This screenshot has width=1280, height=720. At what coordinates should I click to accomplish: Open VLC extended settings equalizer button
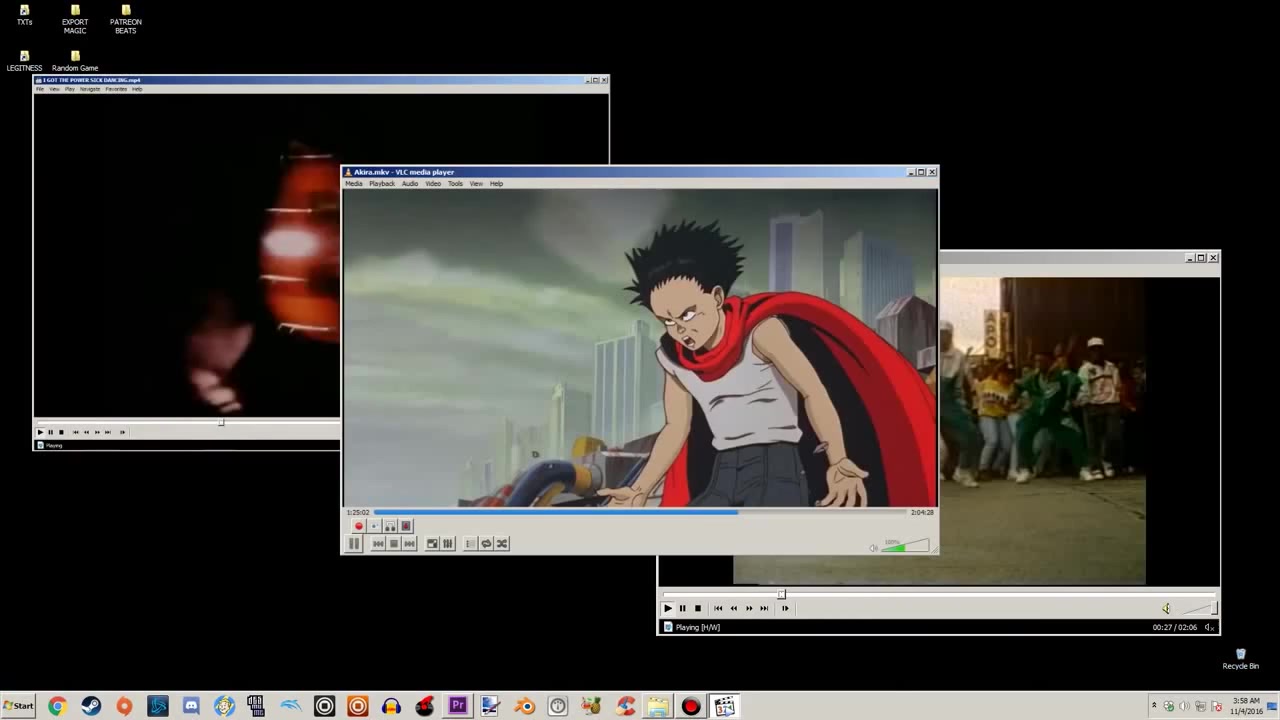tap(448, 543)
